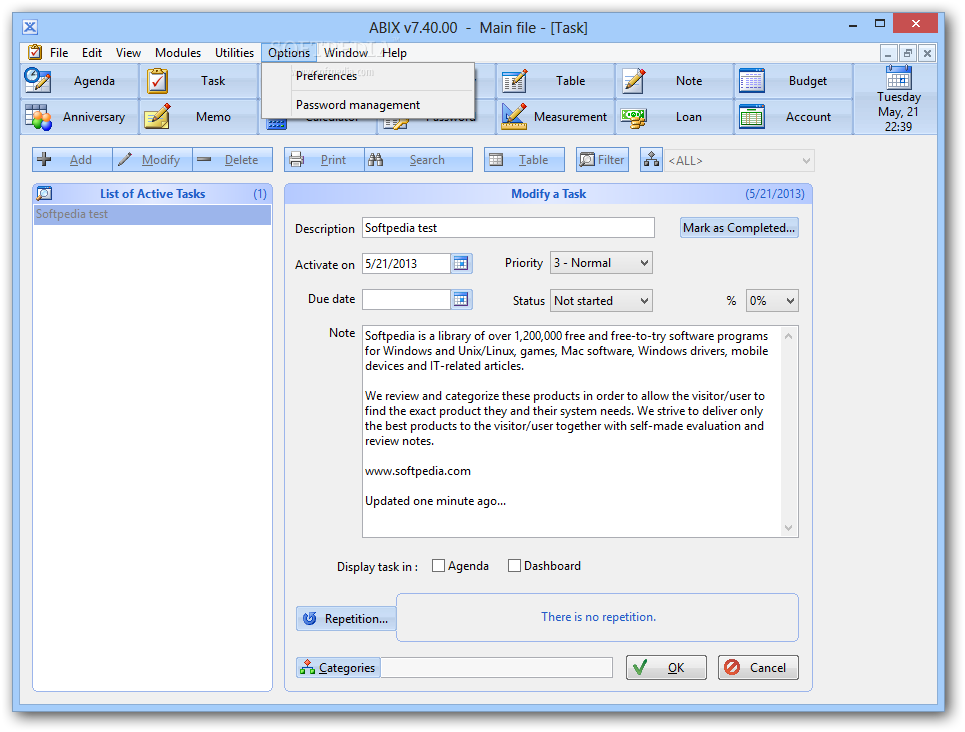Screen dimensions: 965x732
Task: Open the Task module
Action: pyautogui.click(x=198, y=81)
